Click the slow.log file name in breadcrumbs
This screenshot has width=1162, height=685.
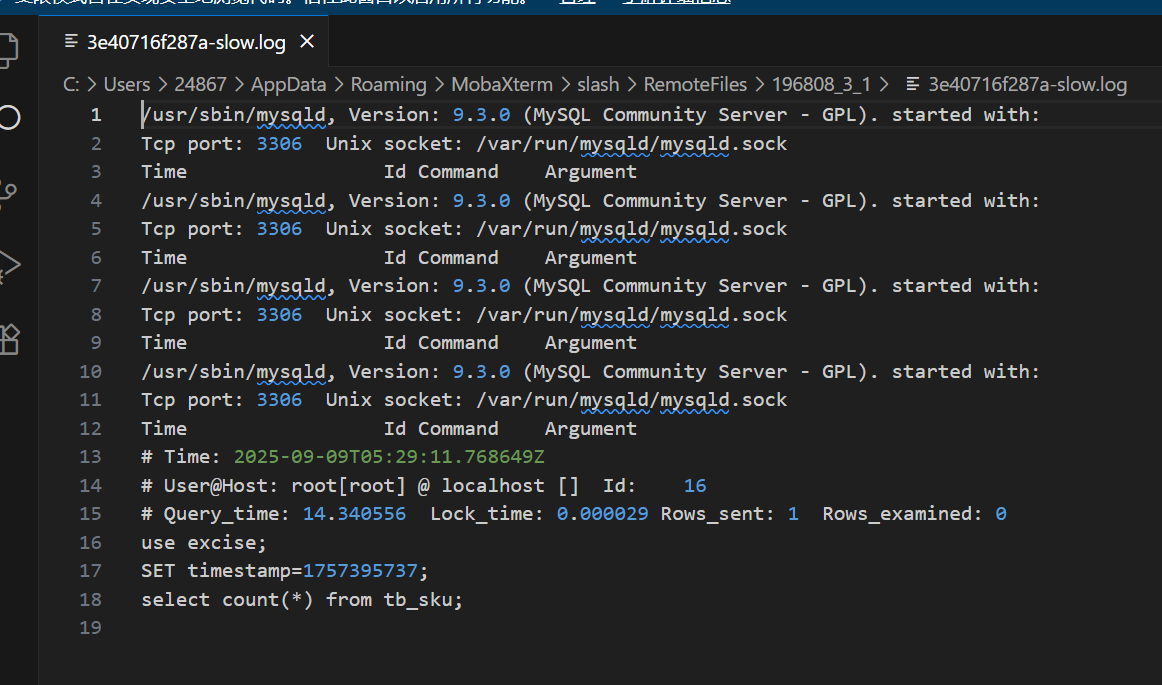tap(1027, 85)
